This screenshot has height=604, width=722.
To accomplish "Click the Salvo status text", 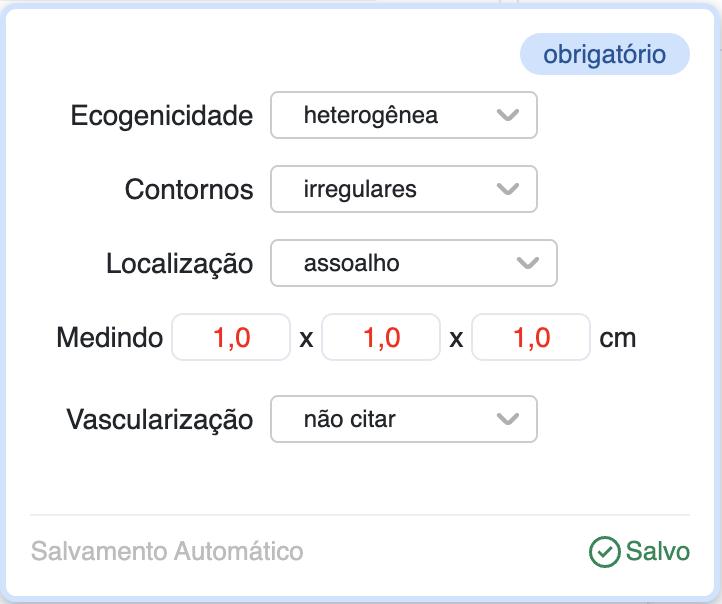I will [657, 551].
